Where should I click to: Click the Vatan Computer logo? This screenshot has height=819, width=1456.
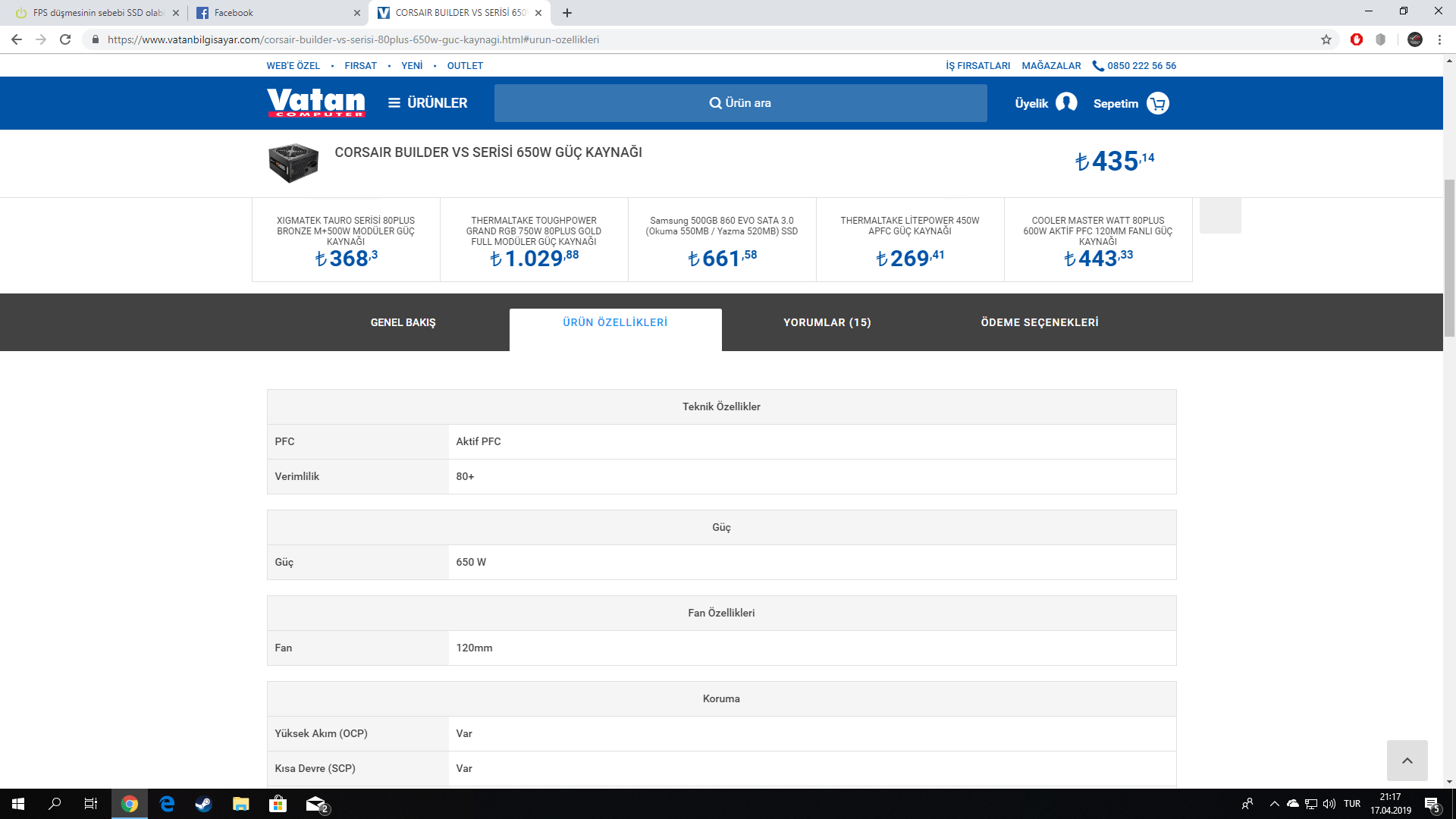[315, 102]
